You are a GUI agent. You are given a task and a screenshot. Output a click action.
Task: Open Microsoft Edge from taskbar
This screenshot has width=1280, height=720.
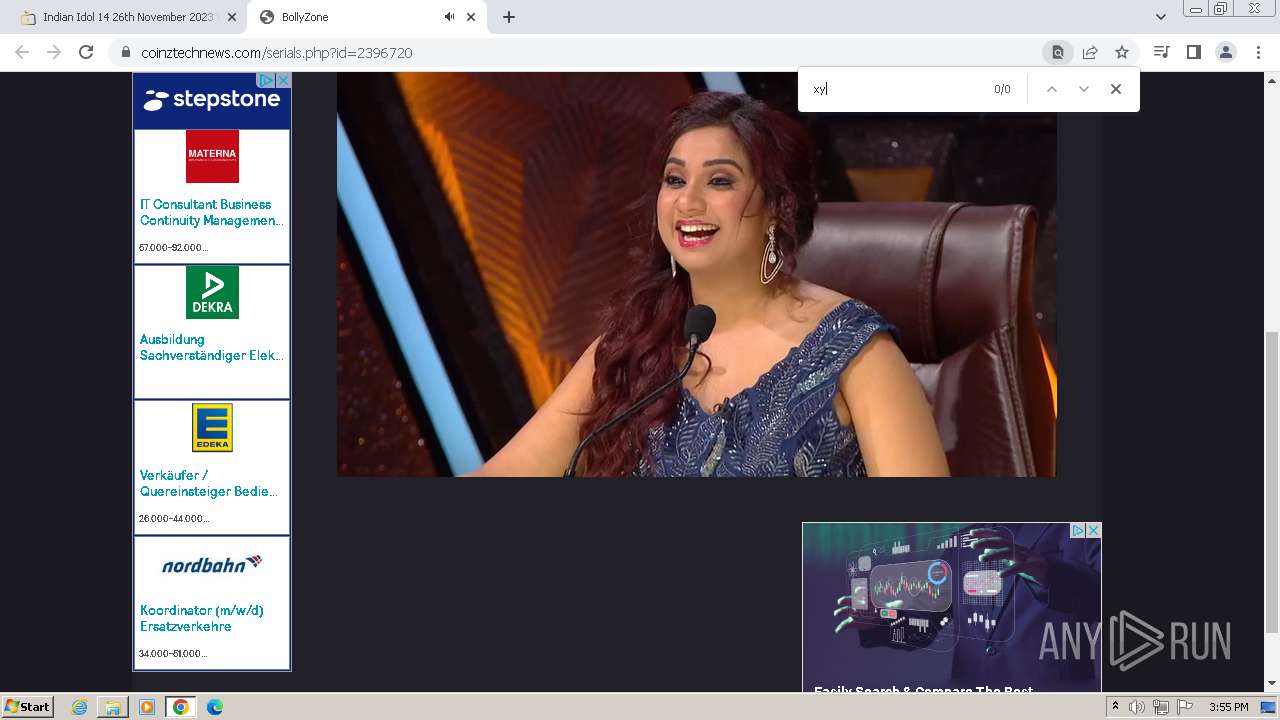coord(214,707)
